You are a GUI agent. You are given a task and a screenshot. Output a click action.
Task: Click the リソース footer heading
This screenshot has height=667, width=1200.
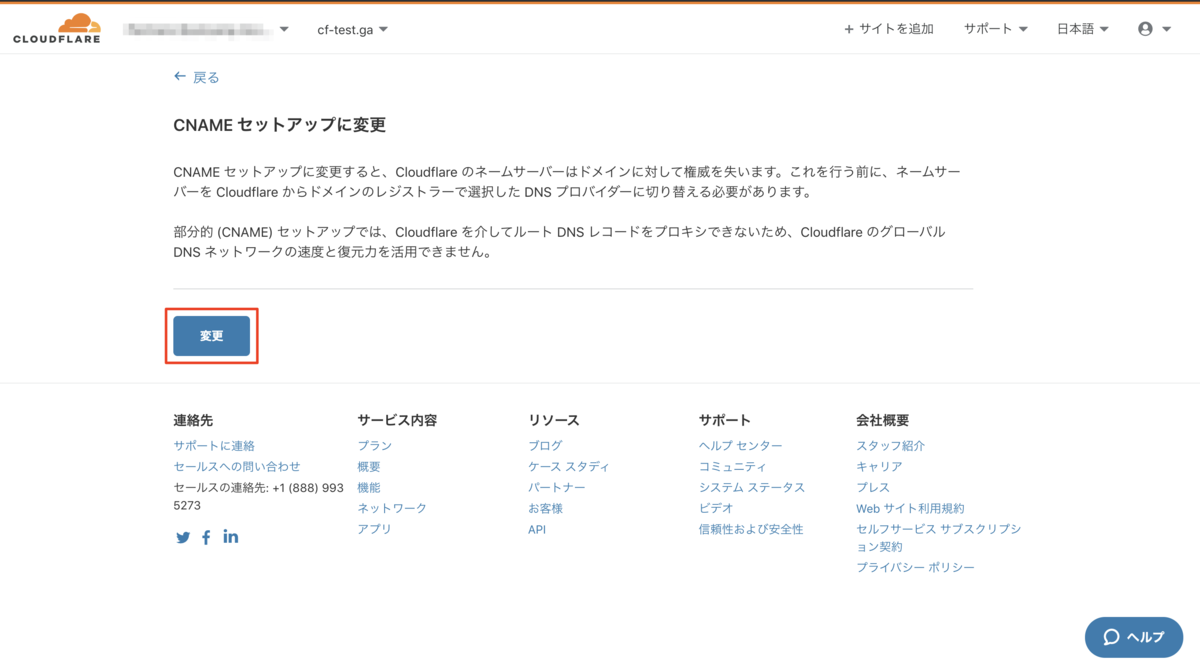(x=554, y=420)
